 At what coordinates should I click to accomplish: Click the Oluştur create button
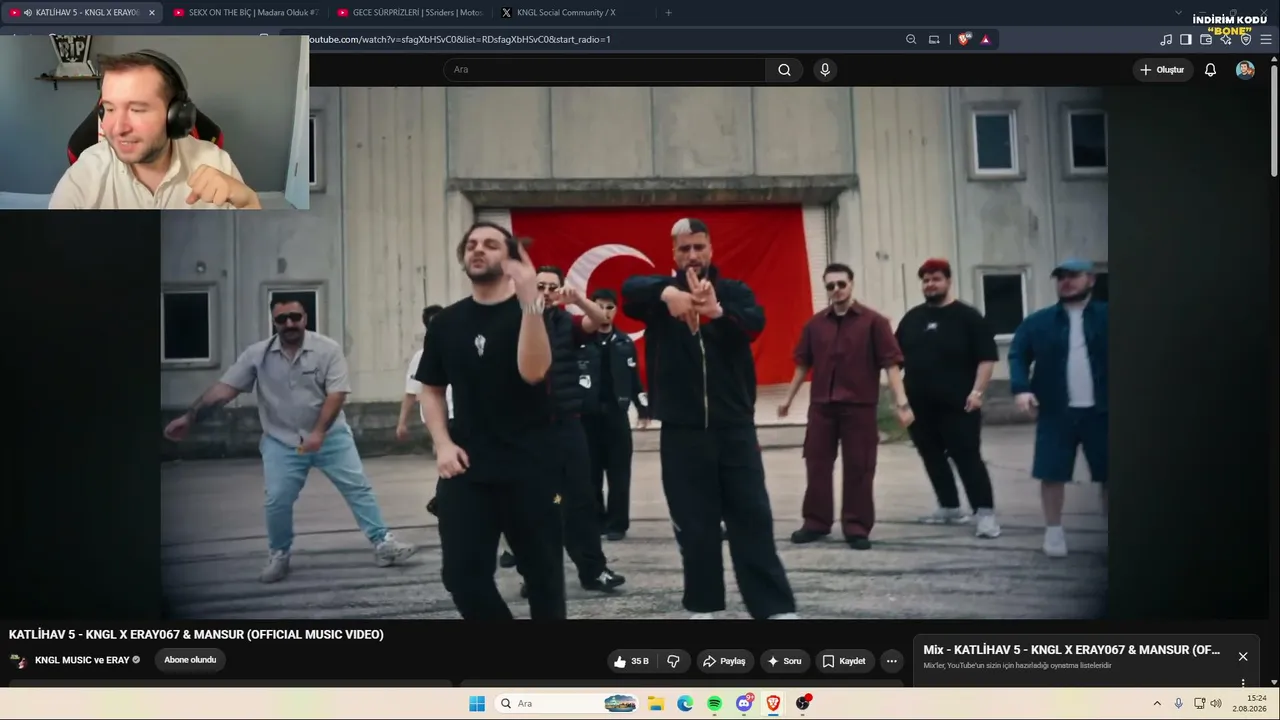pos(1162,70)
